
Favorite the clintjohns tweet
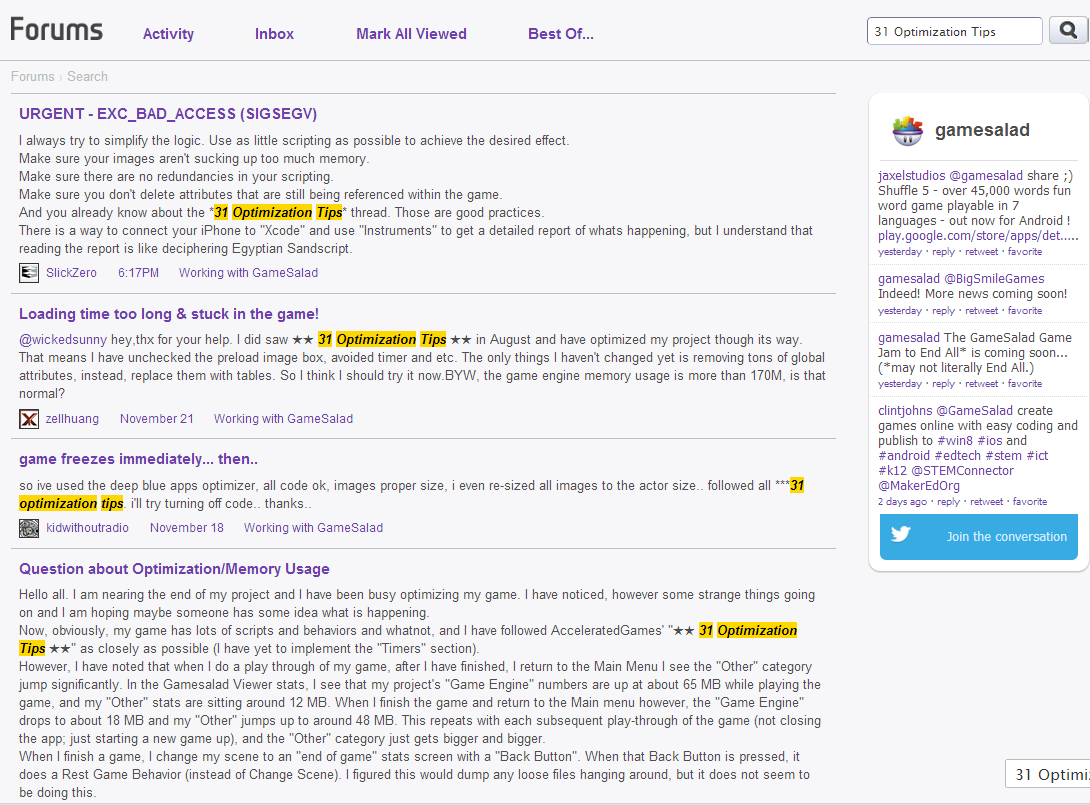coord(1030,502)
